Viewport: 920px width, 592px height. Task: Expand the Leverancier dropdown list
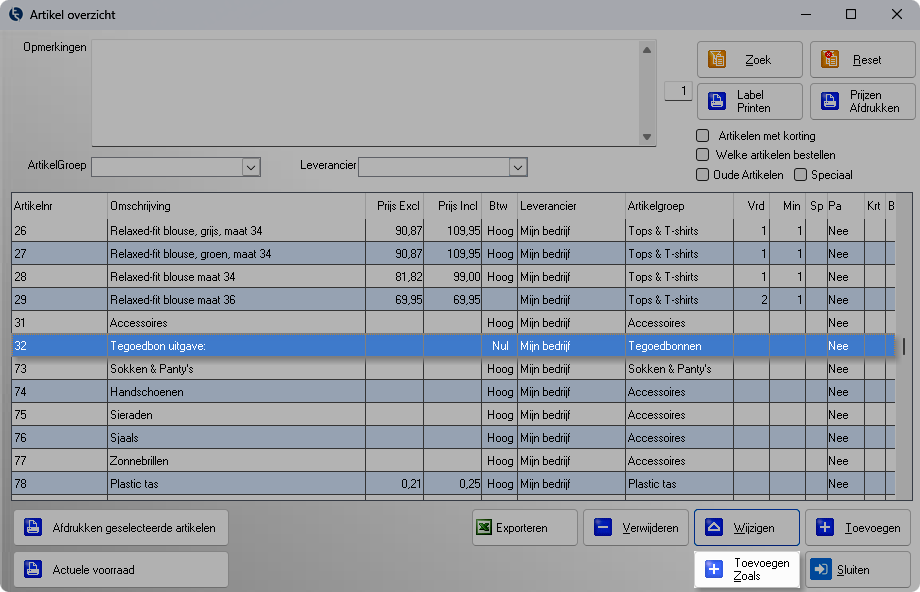pyautogui.click(x=518, y=167)
